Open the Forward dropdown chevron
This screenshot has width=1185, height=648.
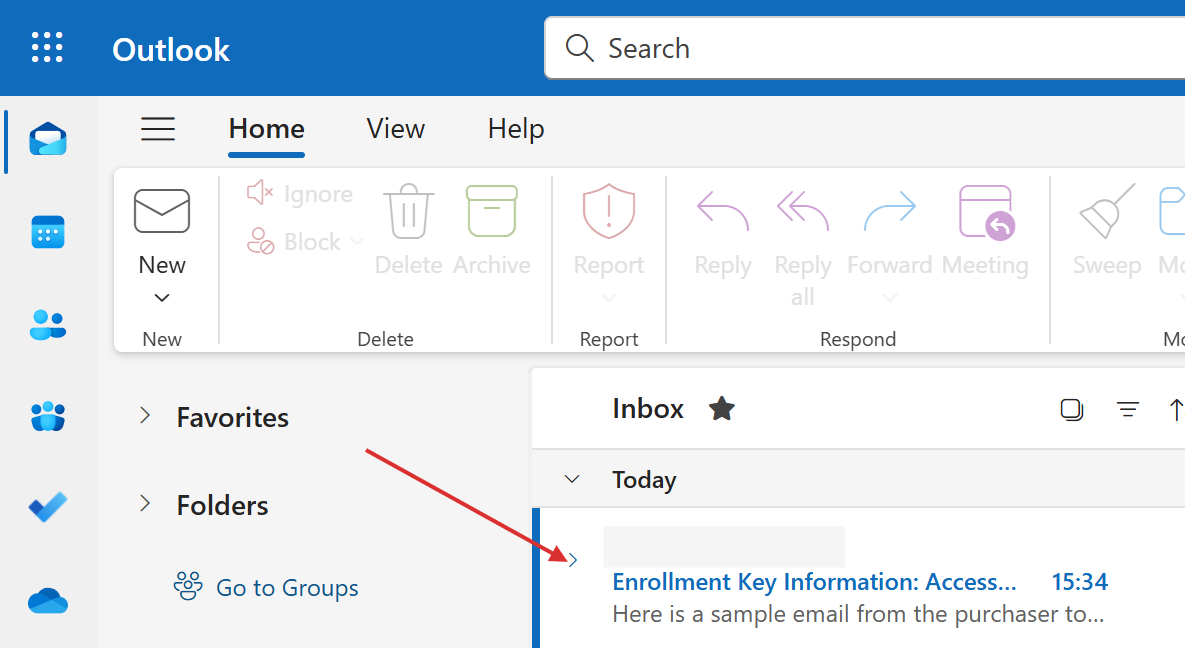(x=890, y=298)
